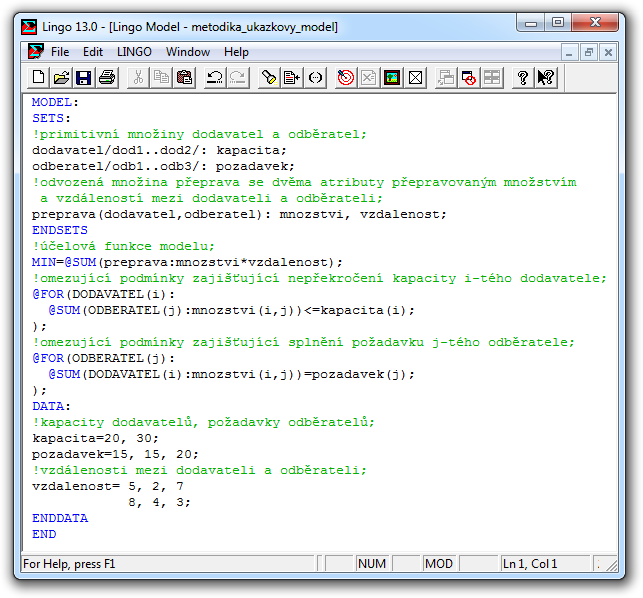Screen dimensions: 643x598
Task: Open Help topics question mark icon
Action: [x=523, y=78]
